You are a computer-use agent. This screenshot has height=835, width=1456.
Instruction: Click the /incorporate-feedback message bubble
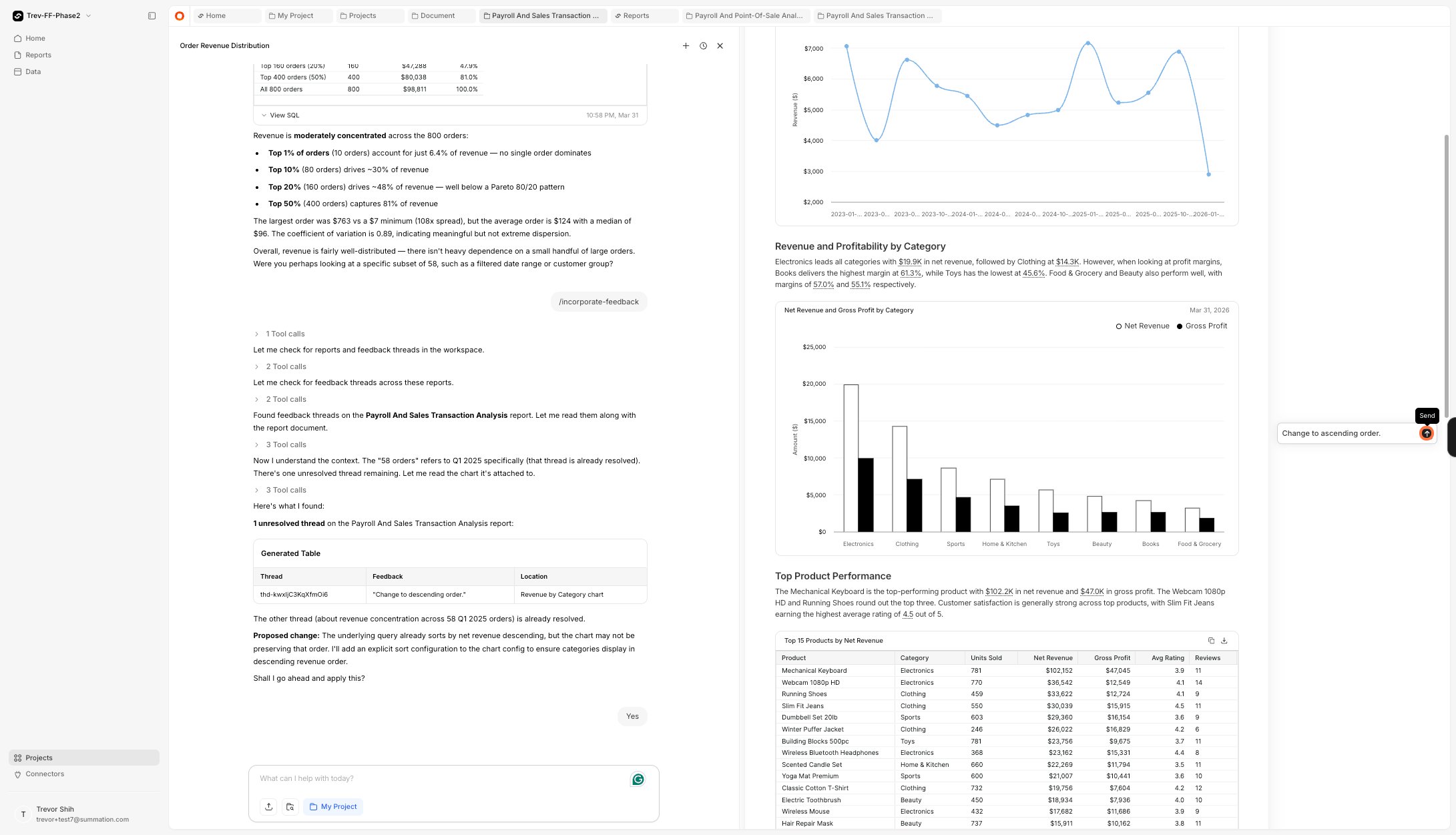[x=599, y=302]
